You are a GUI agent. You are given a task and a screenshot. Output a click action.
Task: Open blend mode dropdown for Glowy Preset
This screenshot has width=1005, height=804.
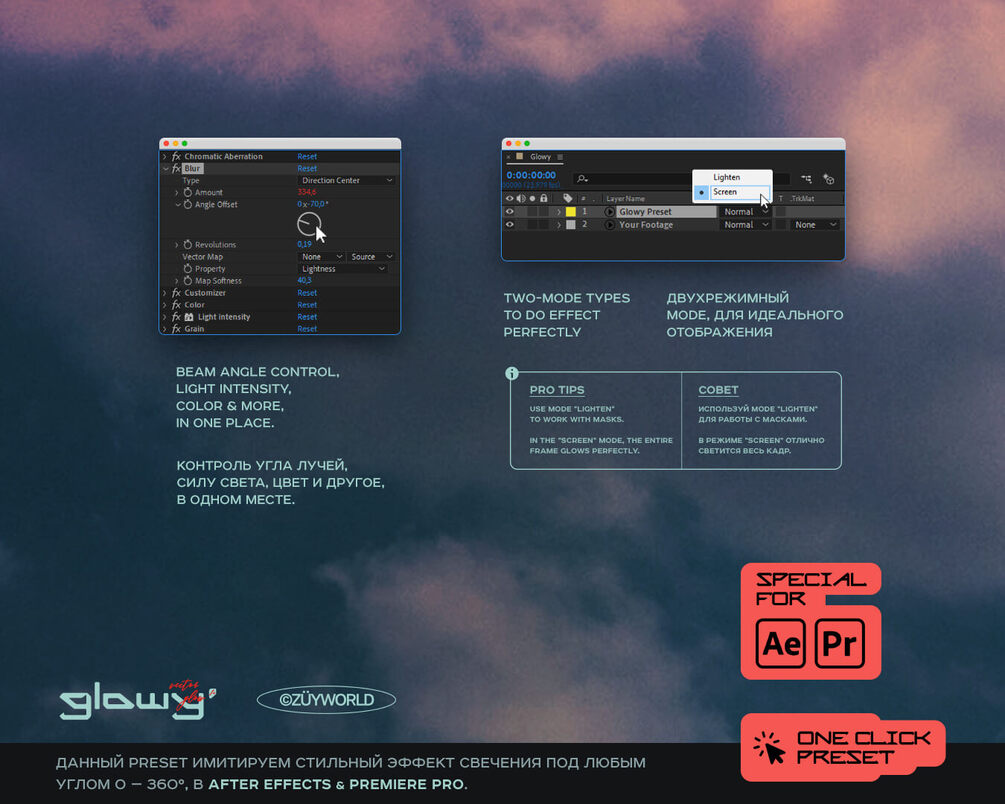click(745, 212)
